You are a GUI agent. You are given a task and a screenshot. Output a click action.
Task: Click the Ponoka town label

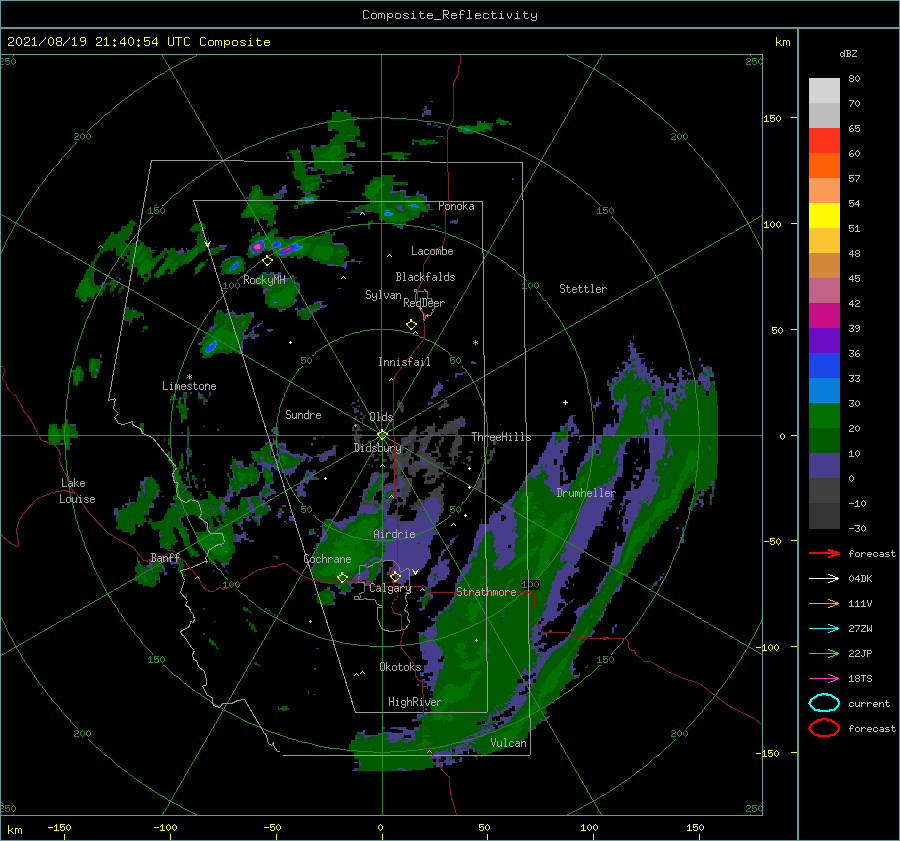pyautogui.click(x=456, y=206)
